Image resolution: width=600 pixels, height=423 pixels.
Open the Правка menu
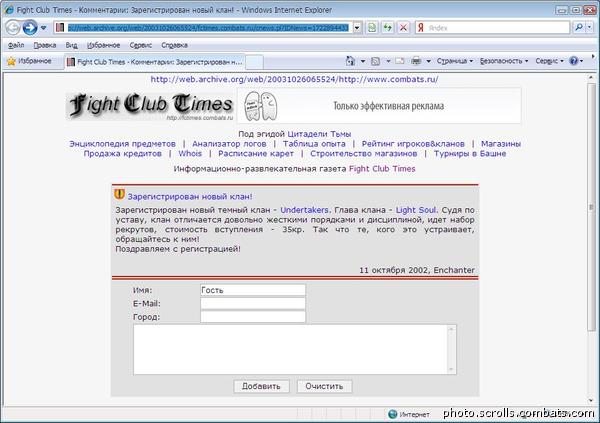click(x=45, y=45)
